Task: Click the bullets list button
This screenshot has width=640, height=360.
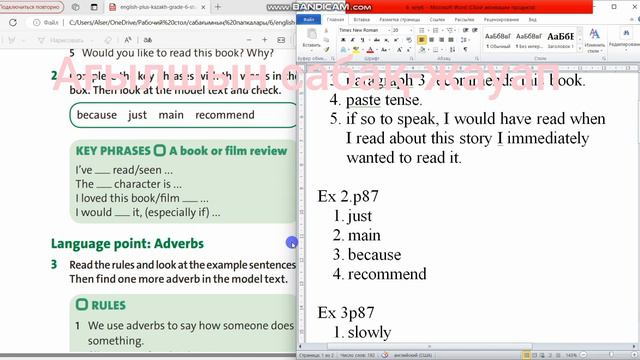Action: click(422, 30)
